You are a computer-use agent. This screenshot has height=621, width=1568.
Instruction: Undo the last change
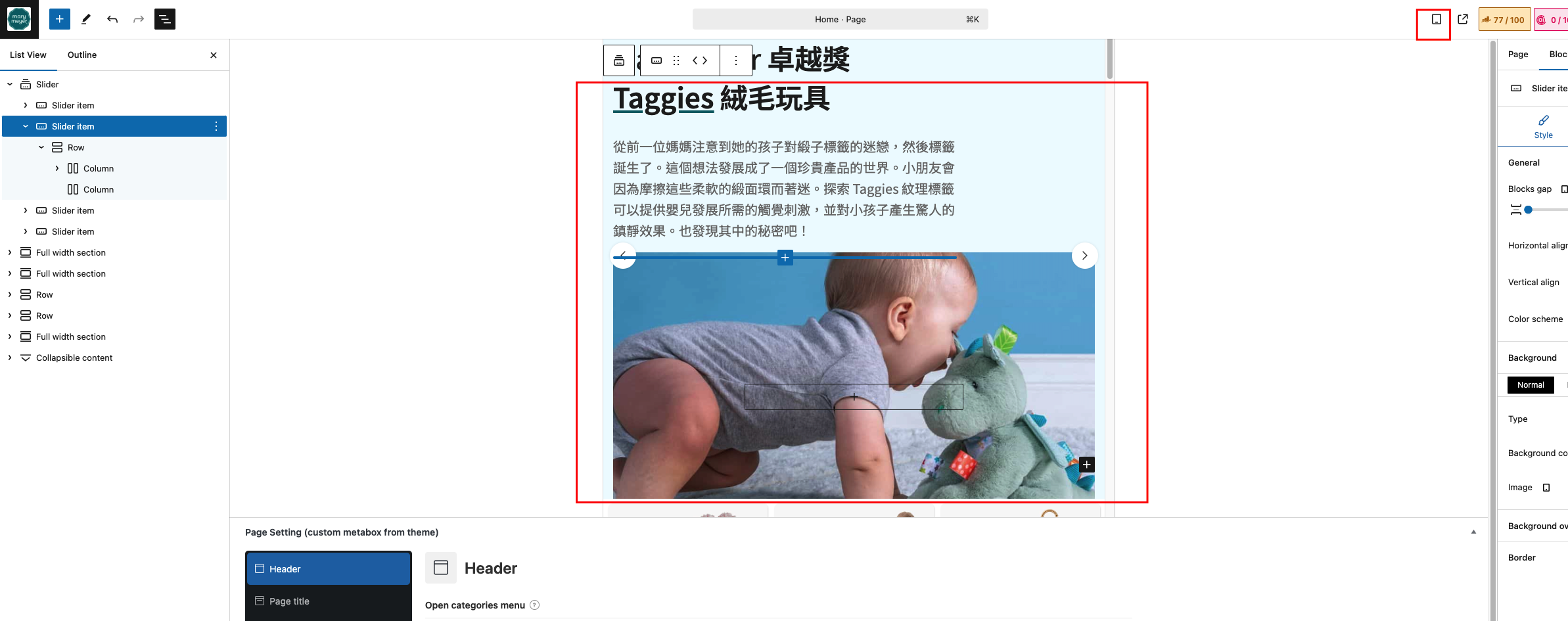click(112, 19)
